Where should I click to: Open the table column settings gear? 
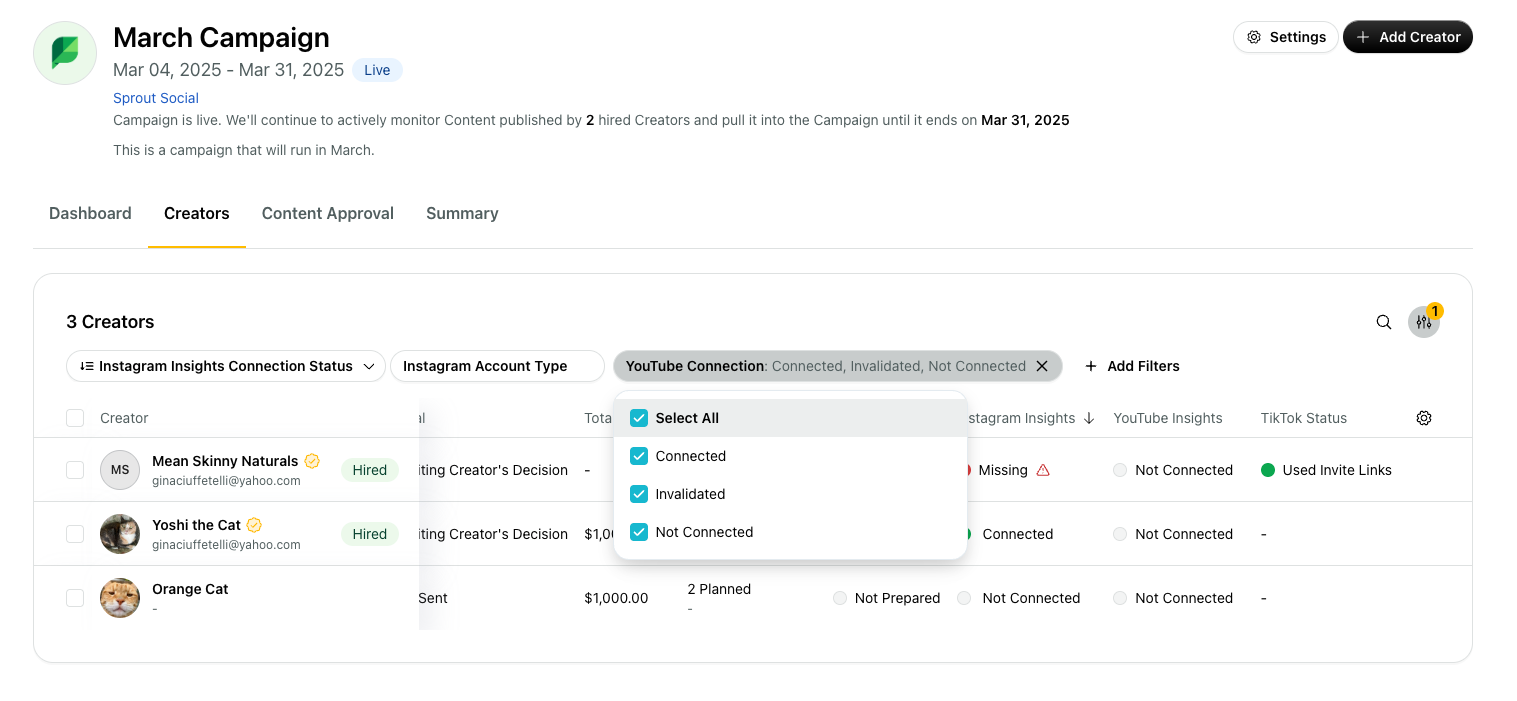1424,418
